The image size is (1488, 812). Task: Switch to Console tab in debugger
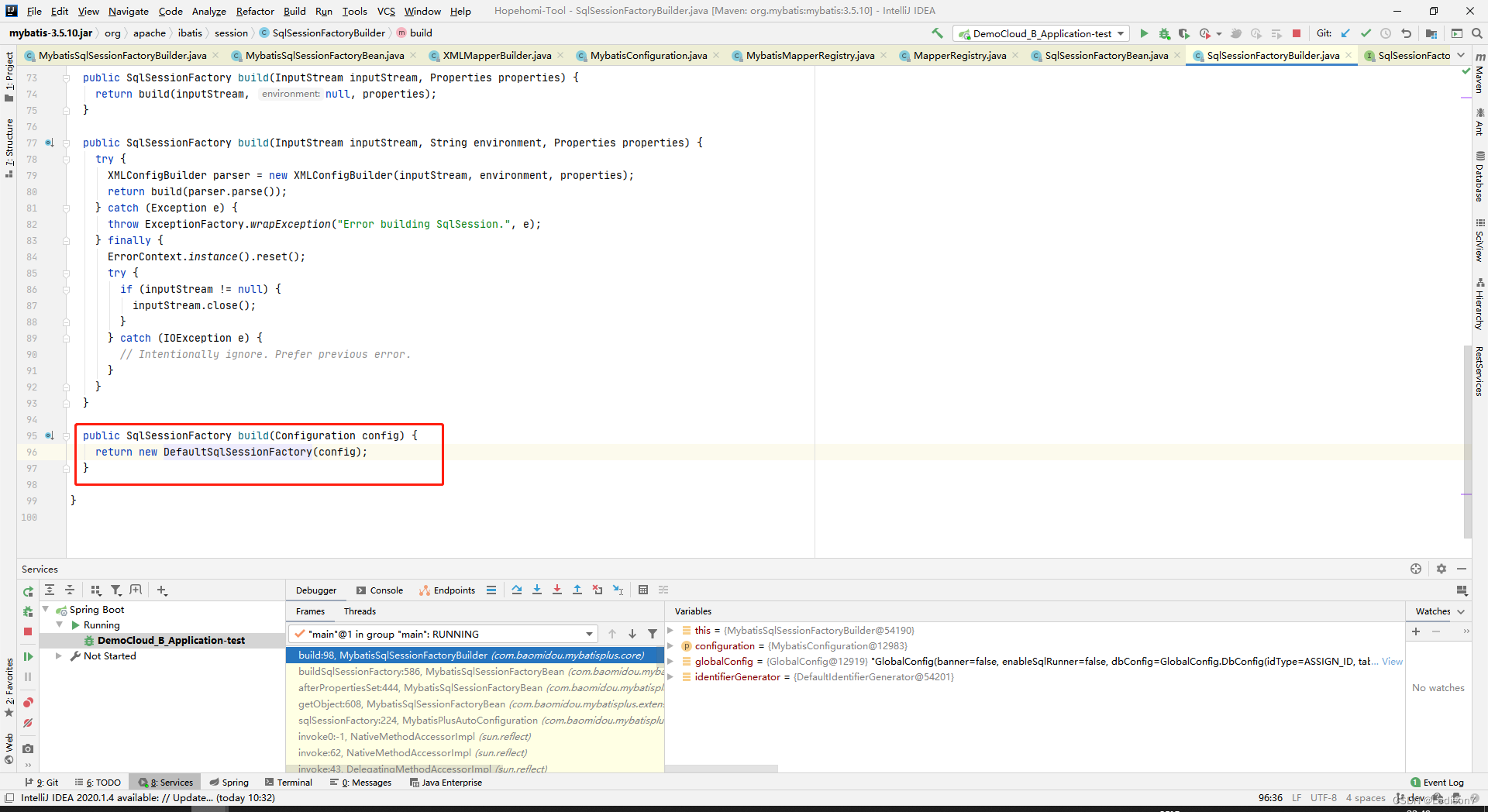pos(380,590)
